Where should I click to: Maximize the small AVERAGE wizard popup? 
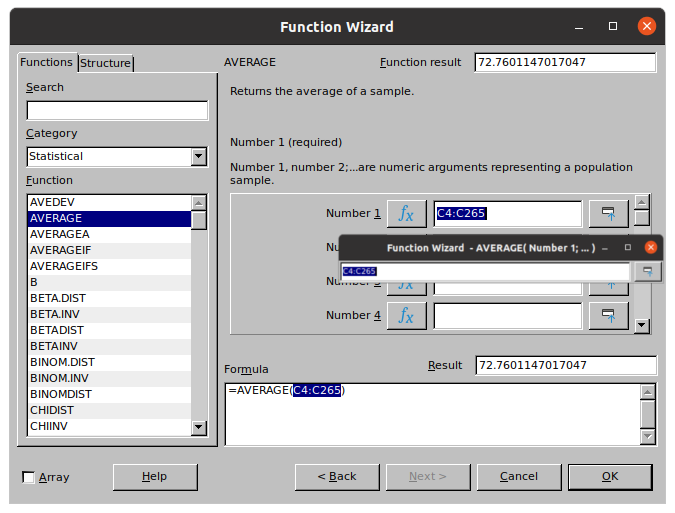click(628, 247)
